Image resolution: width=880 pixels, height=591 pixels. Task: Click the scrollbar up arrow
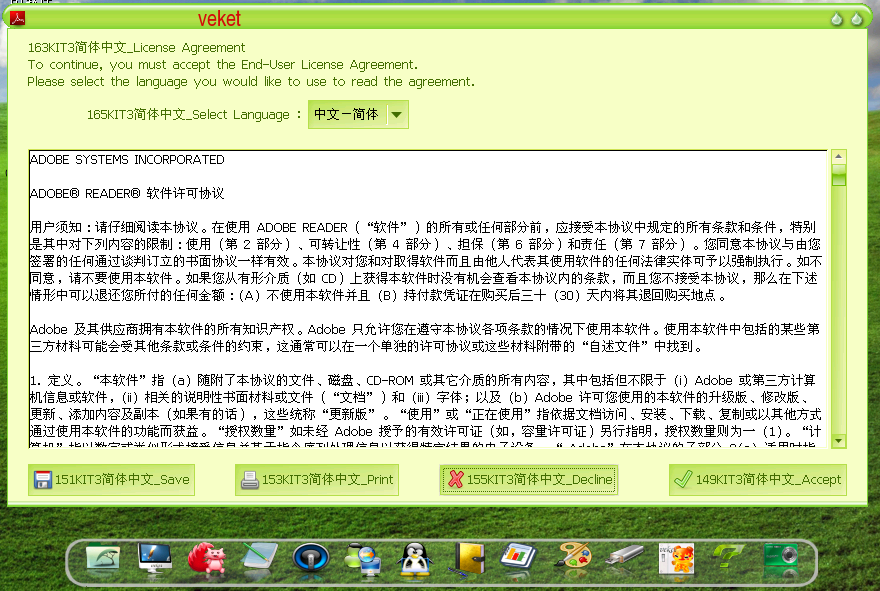pyautogui.click(x=839, y=157)
